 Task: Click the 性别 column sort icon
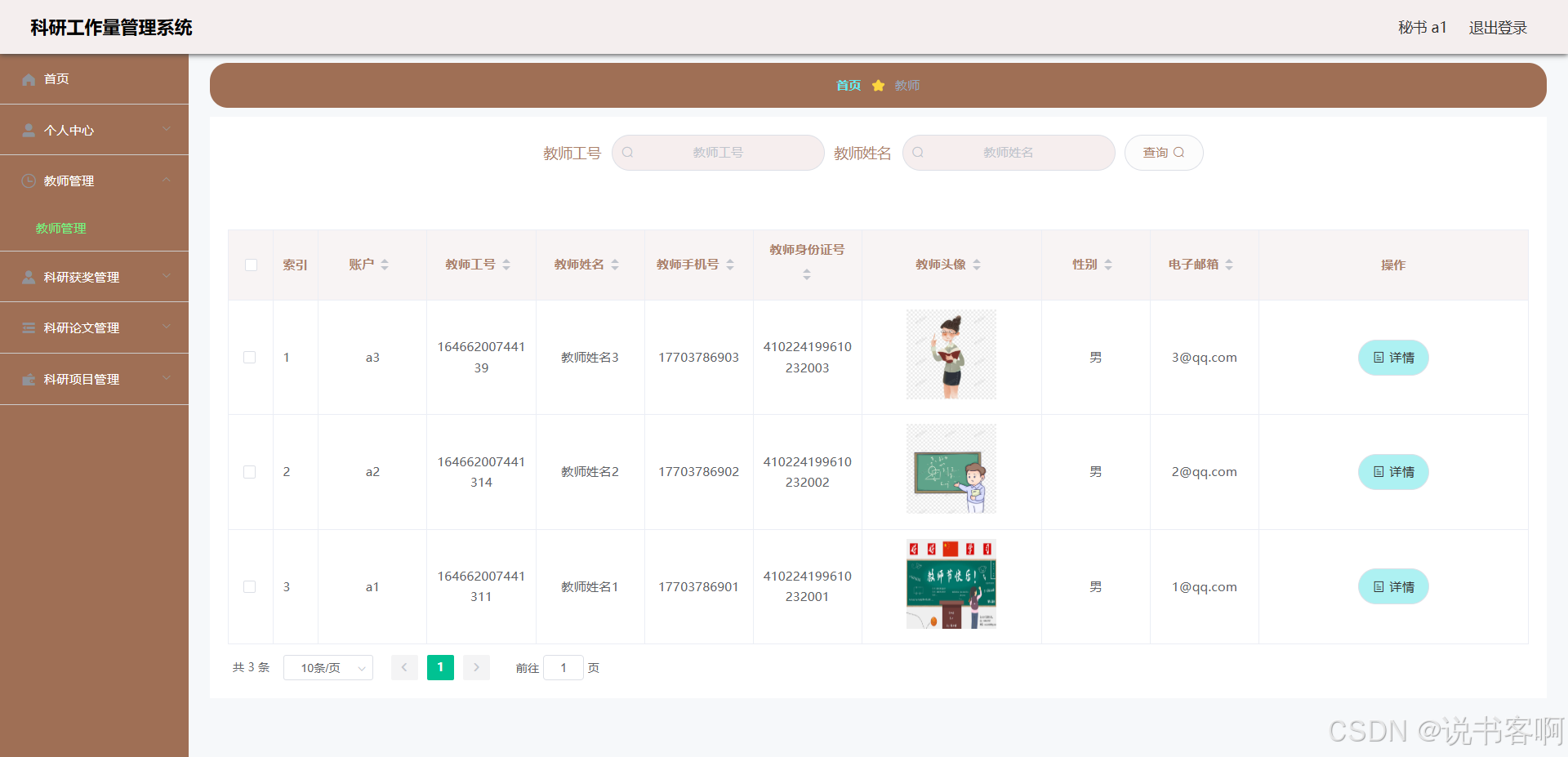1108,265
